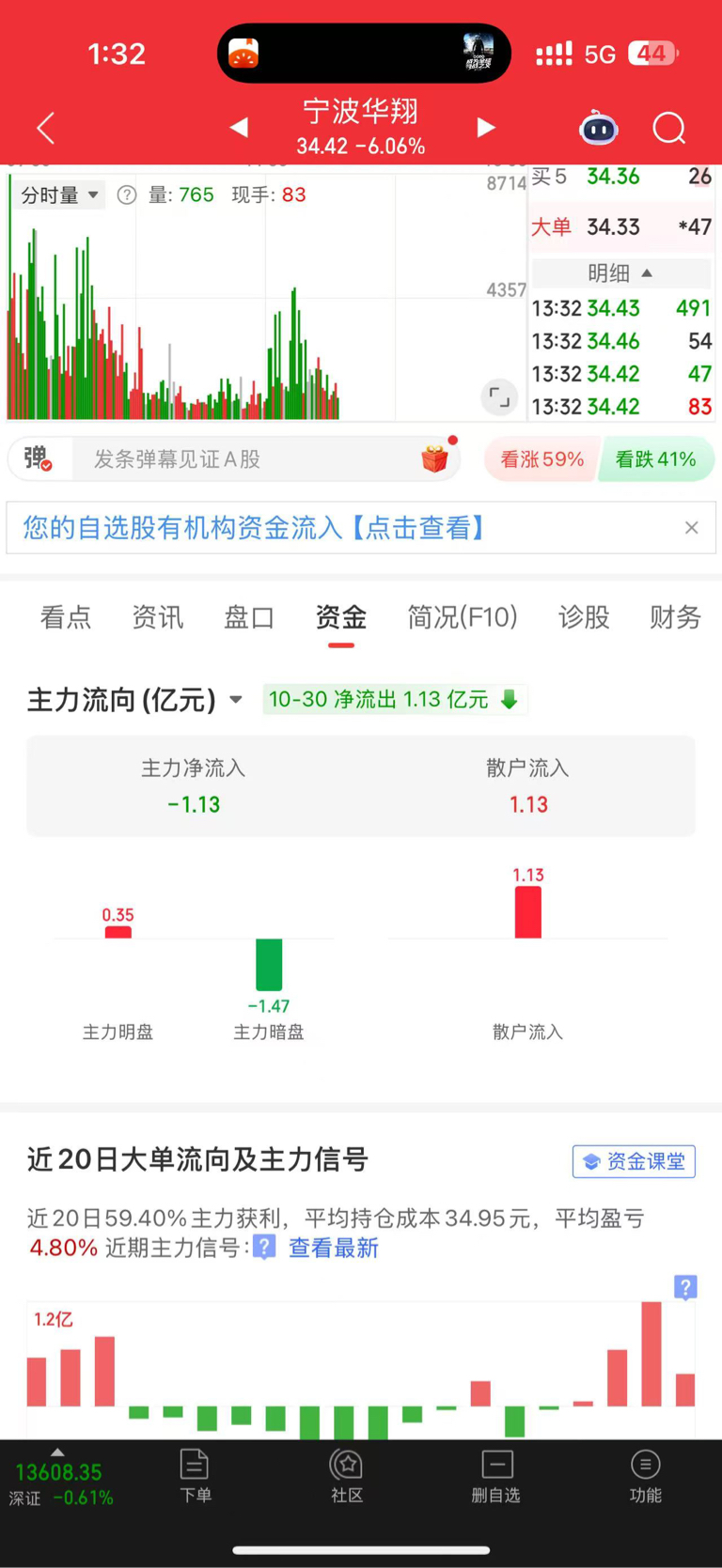Go to previous stock with left triangle

point(239,127)
